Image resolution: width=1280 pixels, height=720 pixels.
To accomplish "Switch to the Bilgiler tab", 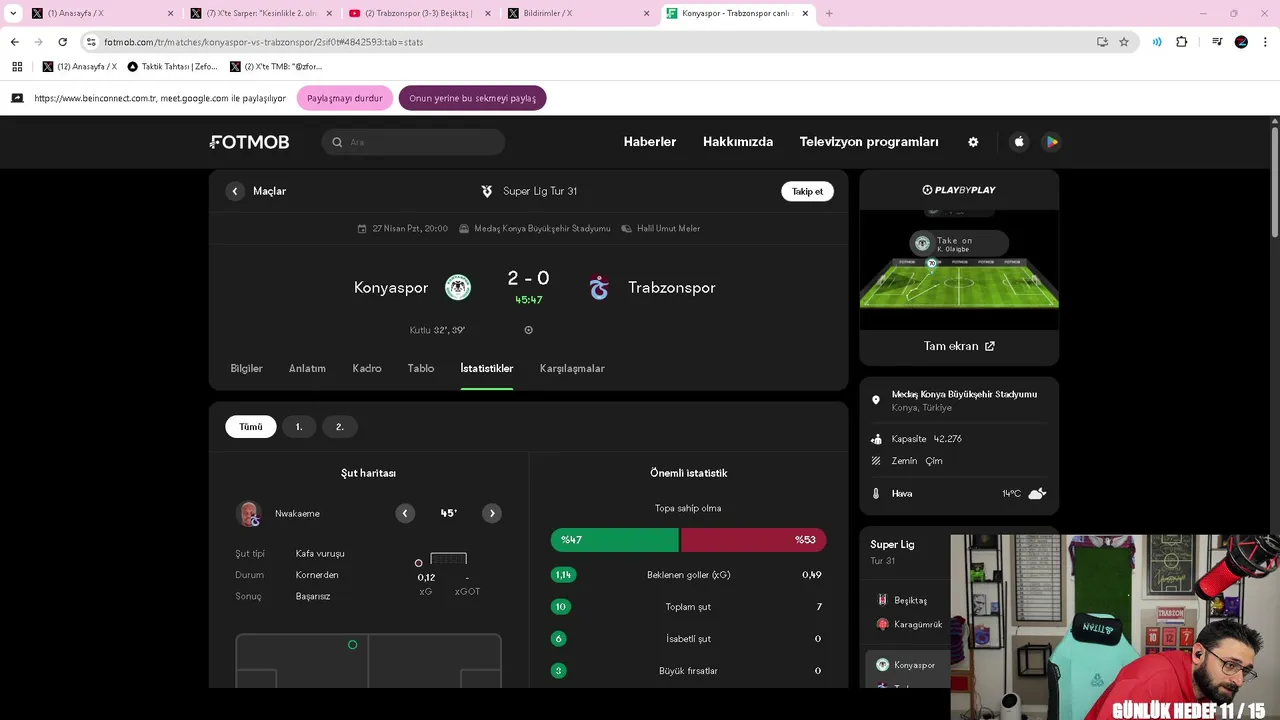I will click(x=246, y=368).
